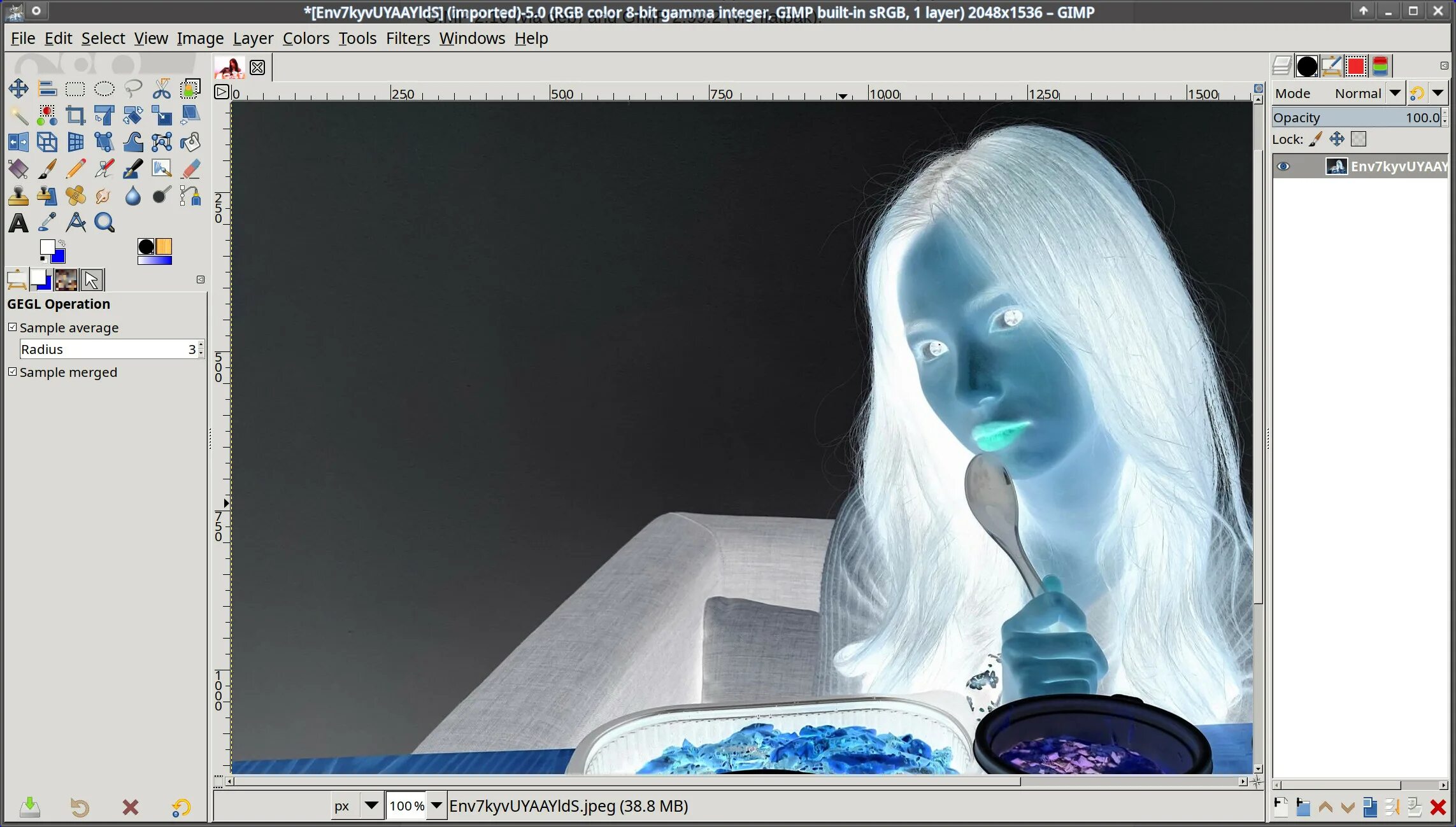Select the Eraser tool
Screen dimensions: 1456x827
(x=190, y=169)
